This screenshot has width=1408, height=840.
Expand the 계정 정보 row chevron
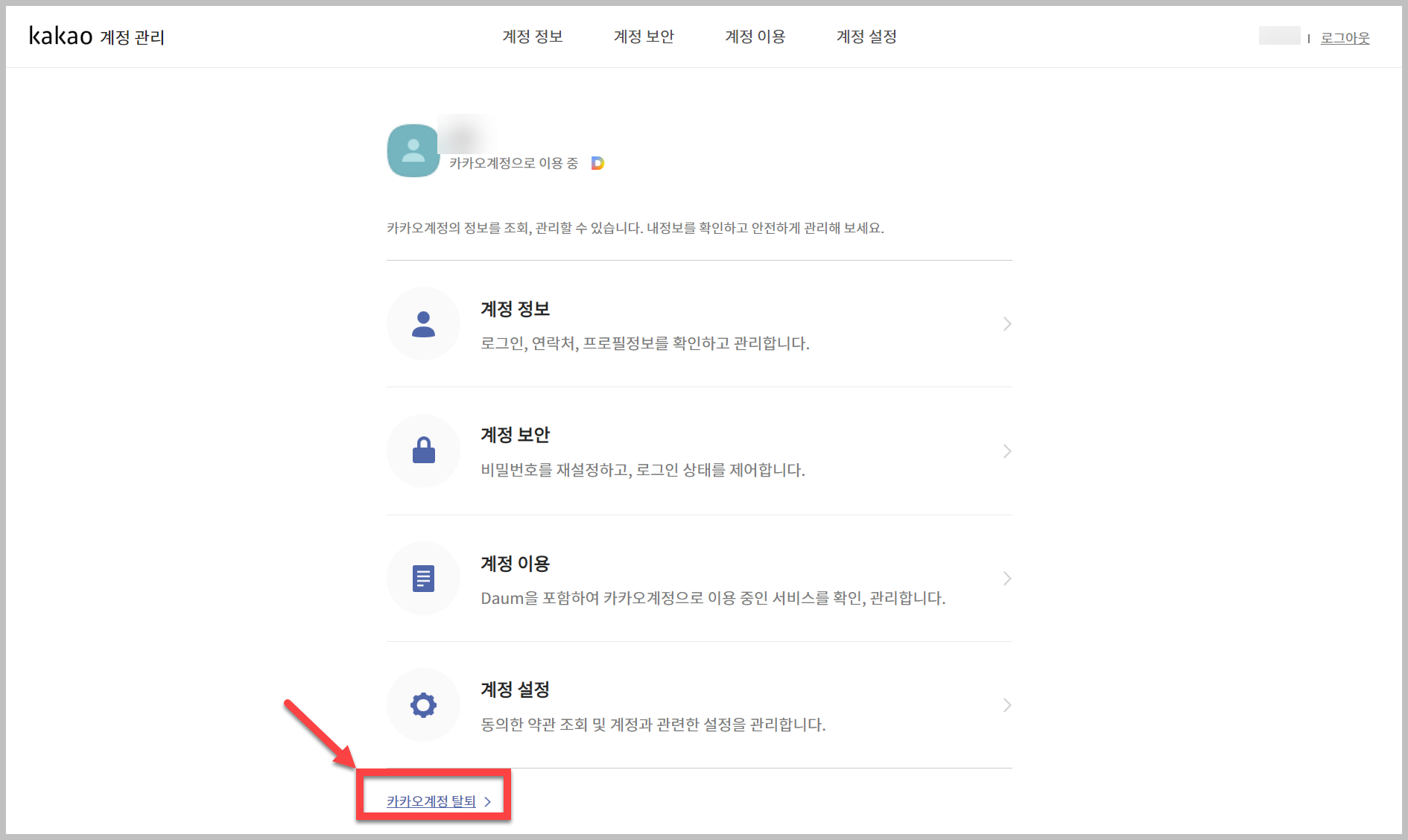1006,324
